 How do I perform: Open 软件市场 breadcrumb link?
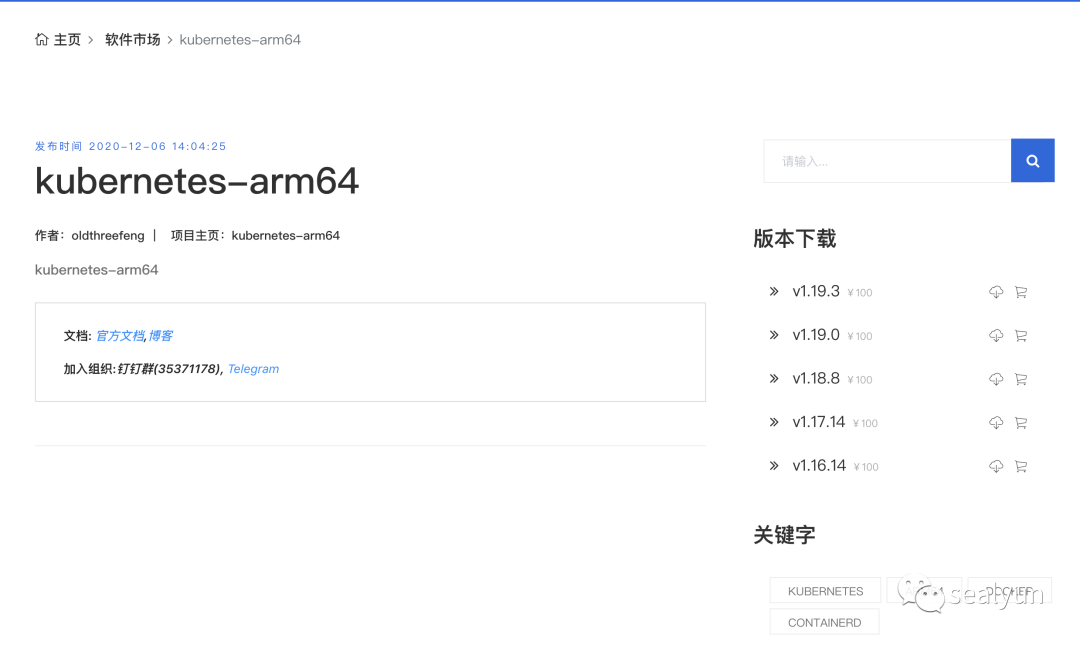coord(132,40)
